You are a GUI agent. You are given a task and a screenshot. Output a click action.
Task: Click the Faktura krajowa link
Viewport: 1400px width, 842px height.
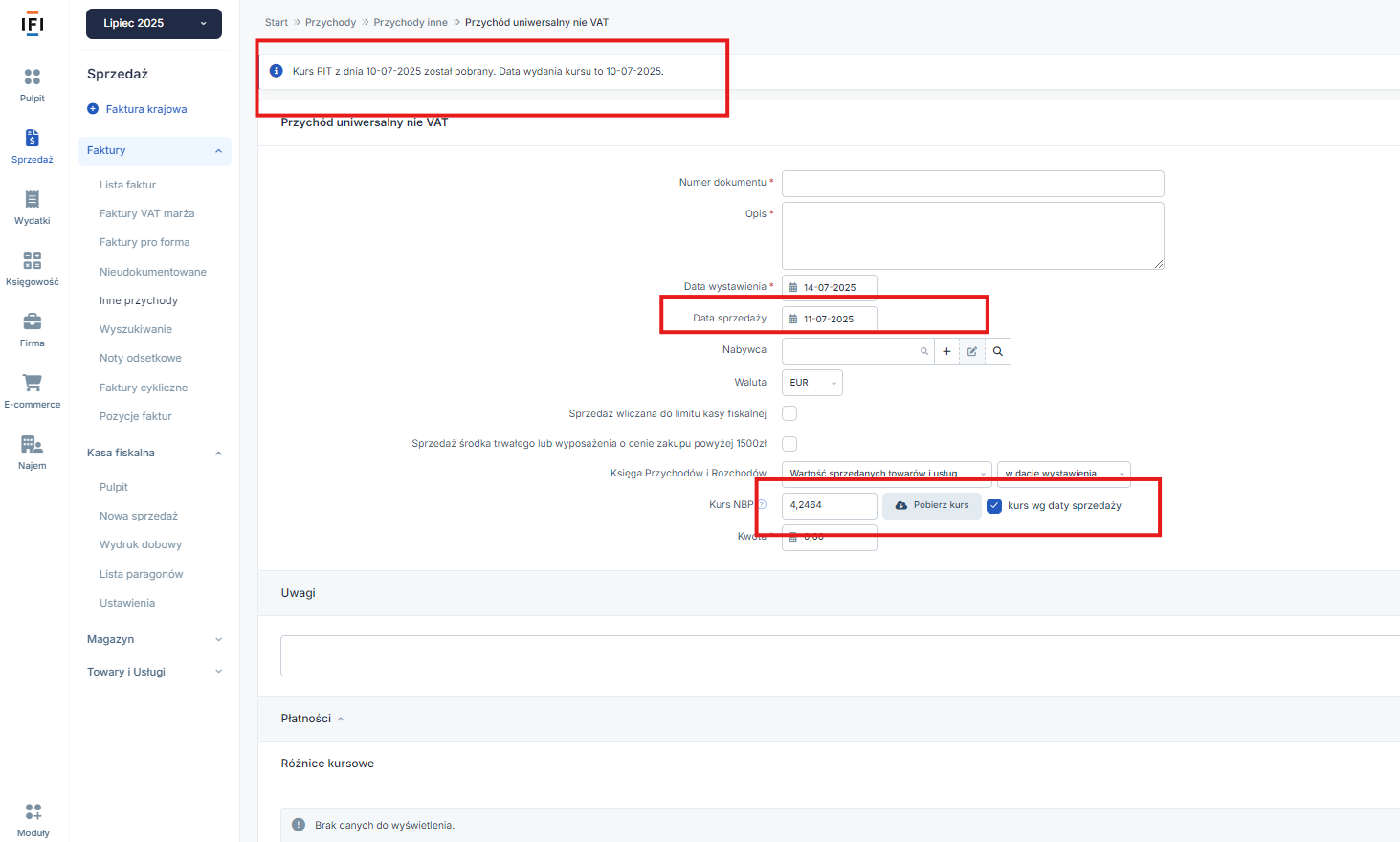tap(146, 109)
